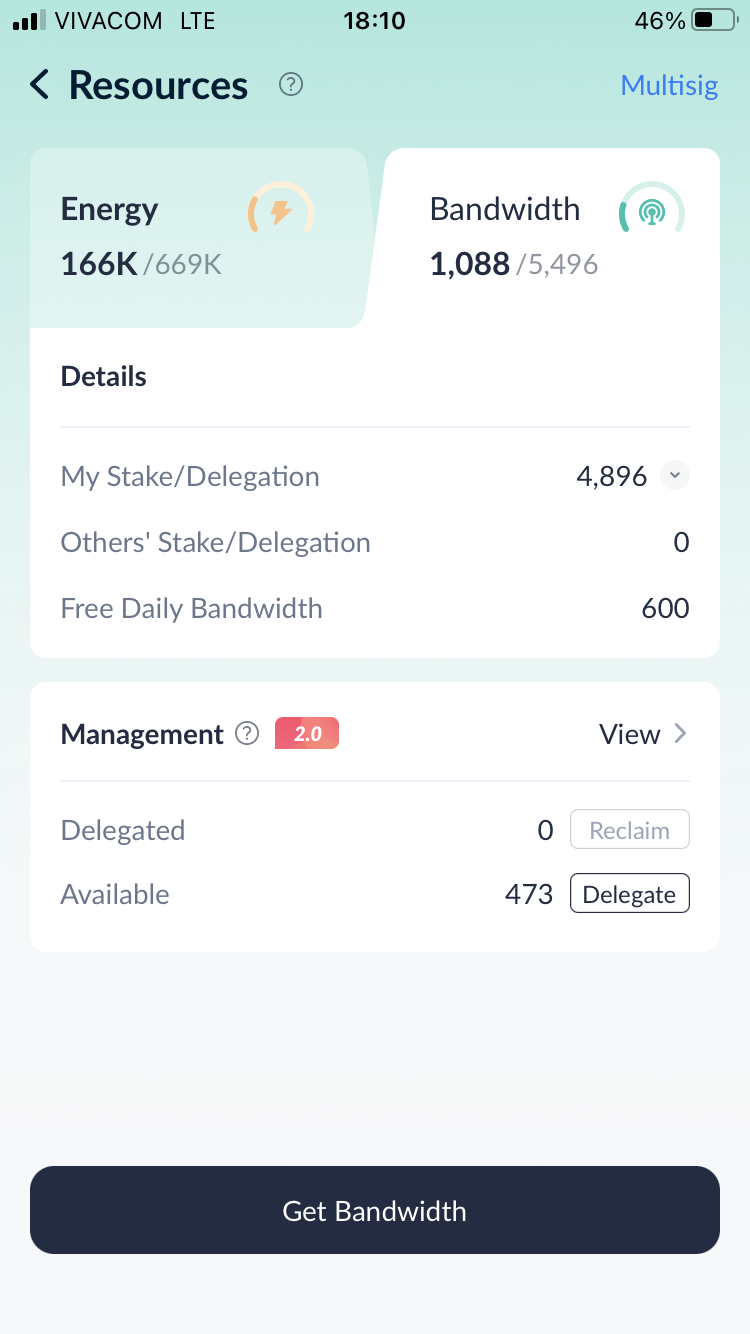Switch to the Bandwidth tab

[x=551, y=235]
